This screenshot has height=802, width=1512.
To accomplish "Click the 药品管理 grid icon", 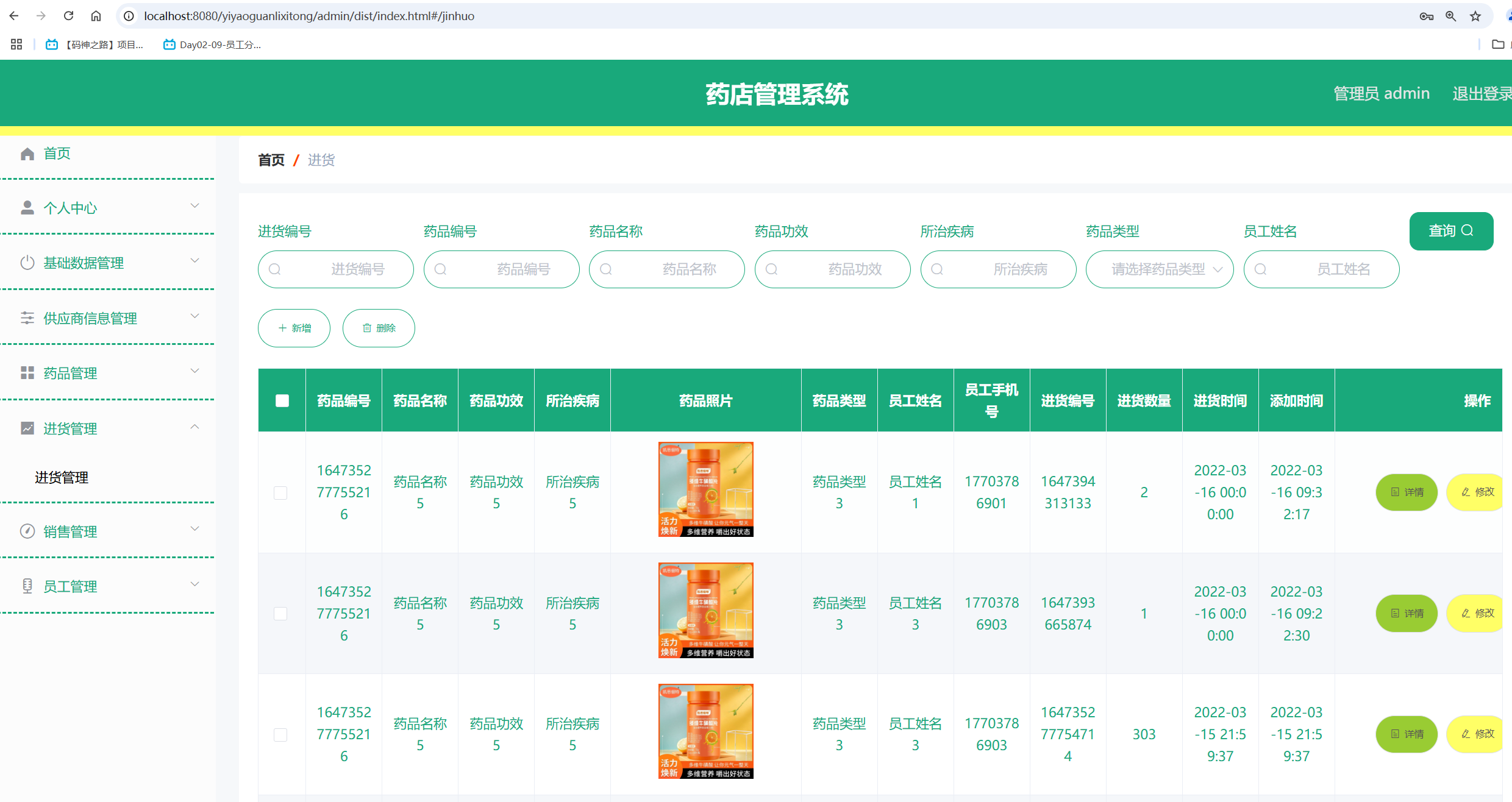I will click(x=27, y=373).
